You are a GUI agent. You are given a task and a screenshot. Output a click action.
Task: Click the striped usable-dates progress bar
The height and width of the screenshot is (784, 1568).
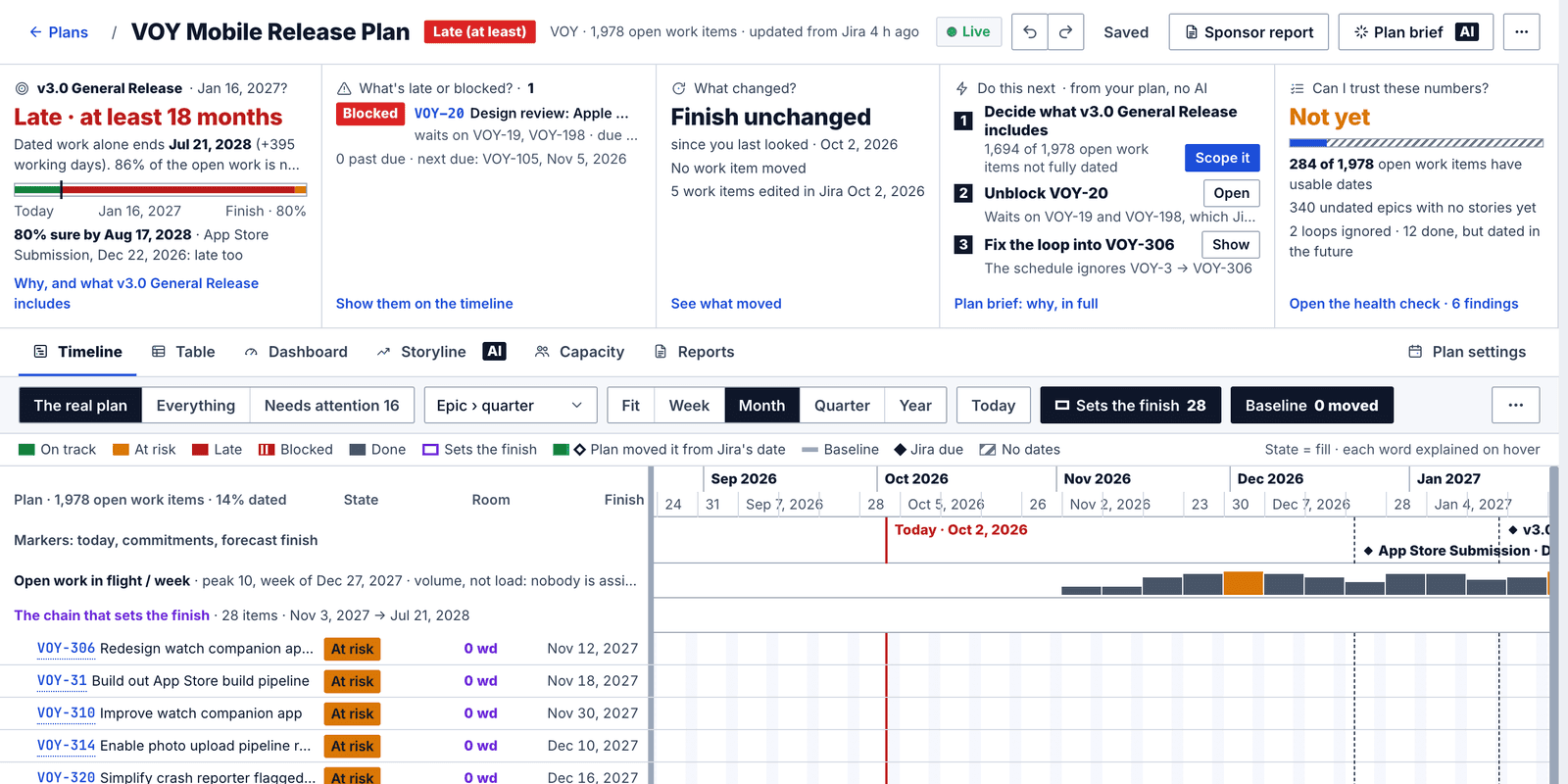coord(1417,143)
